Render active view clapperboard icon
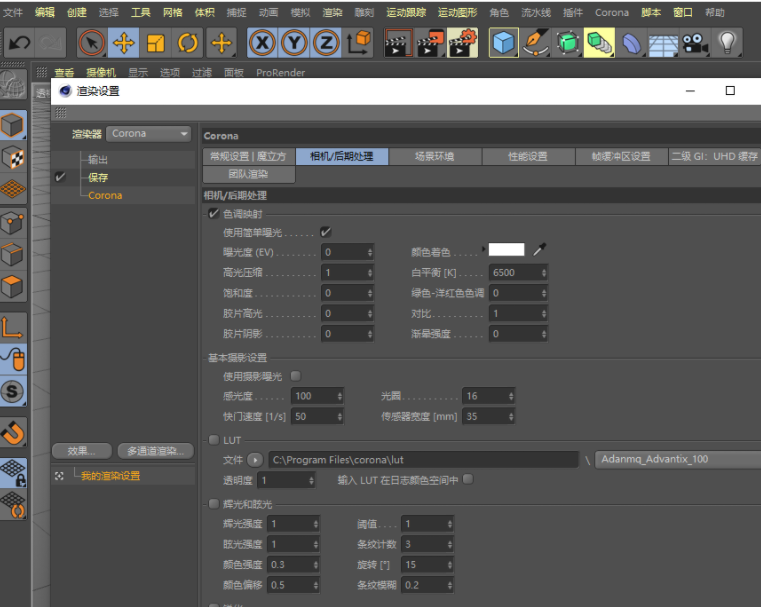Image resolution: width=761 pixels, height=607 pixels. click(x=398, y=43)
